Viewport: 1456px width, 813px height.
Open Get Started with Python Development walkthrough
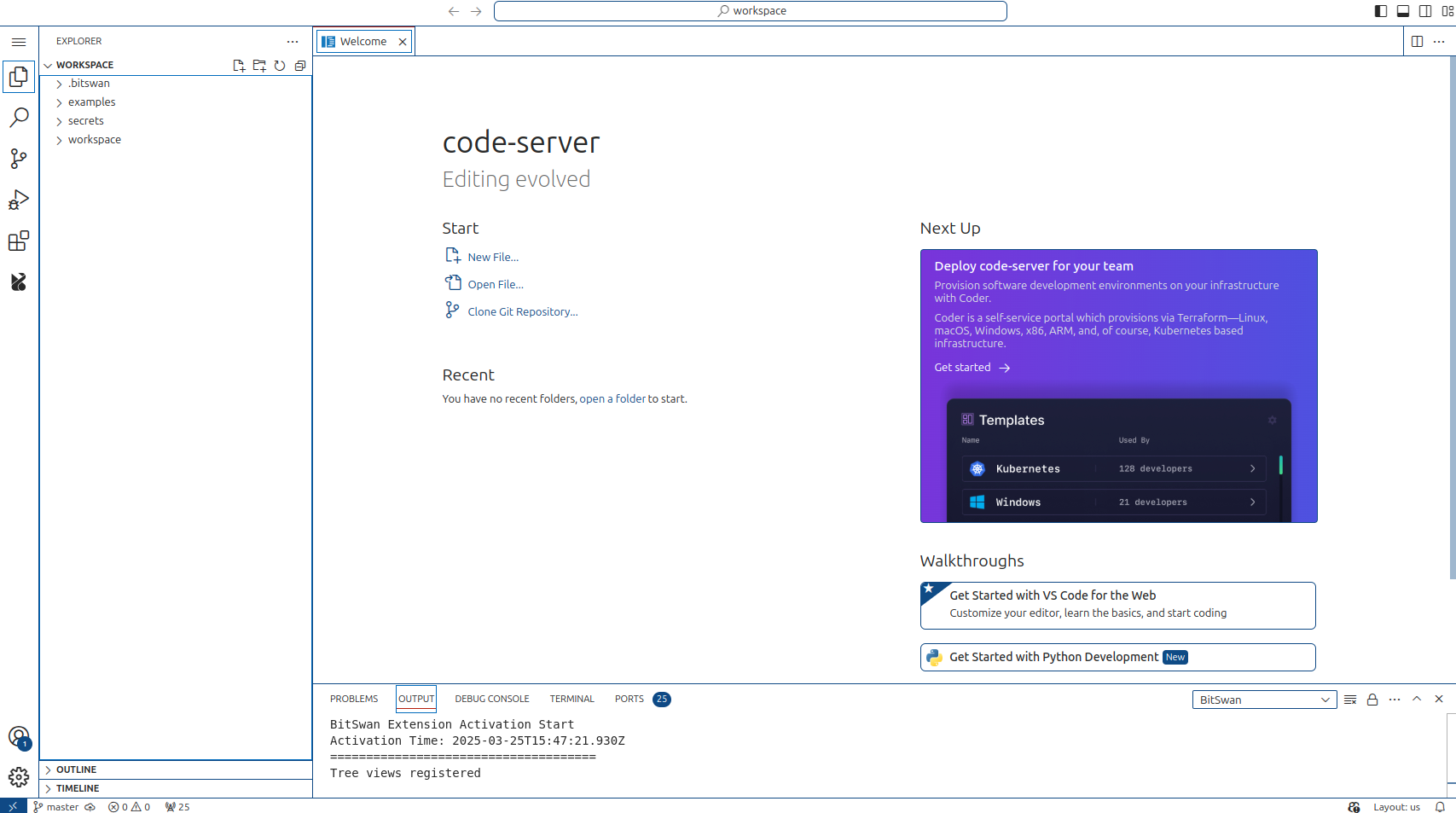(1117, 657)
